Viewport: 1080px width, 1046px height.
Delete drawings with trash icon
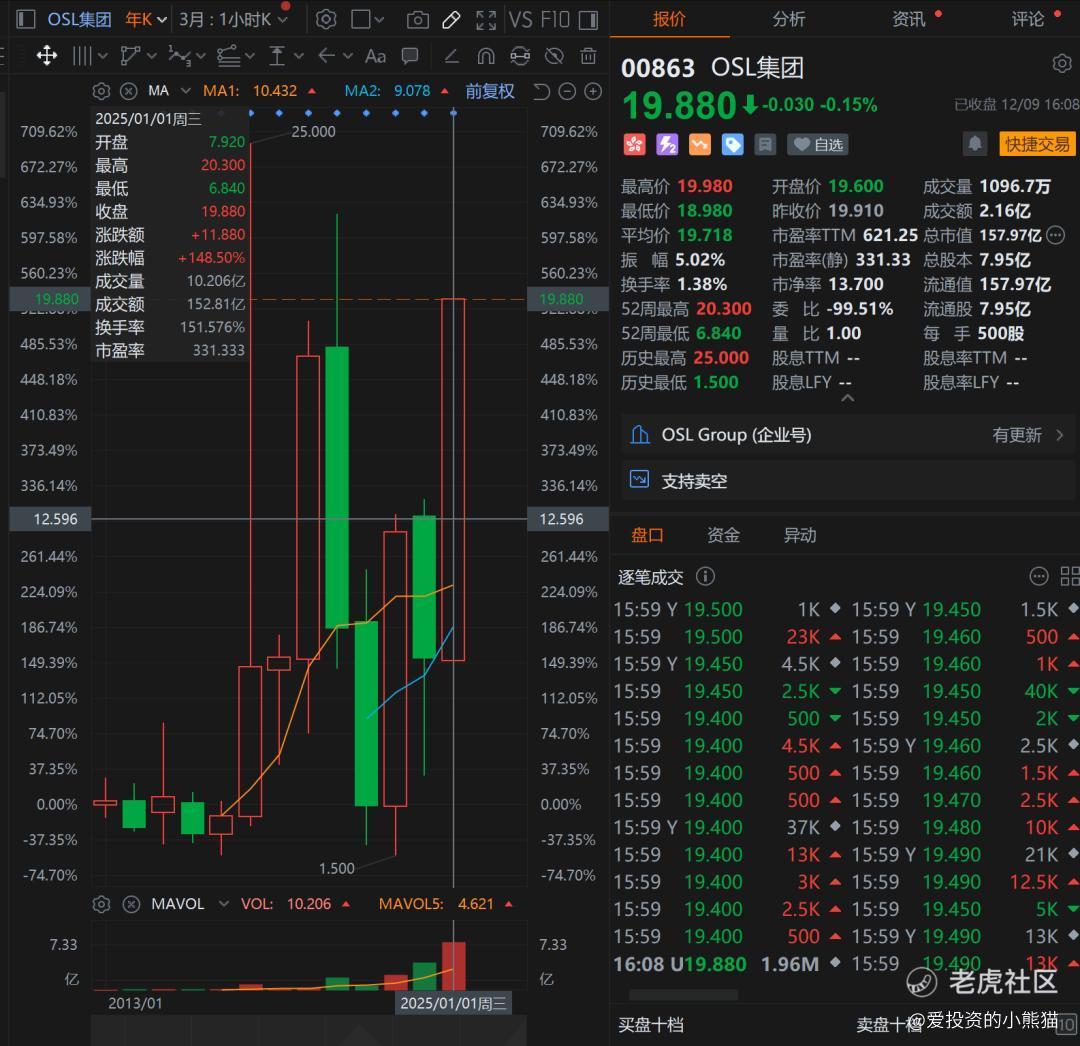point(588,56)
